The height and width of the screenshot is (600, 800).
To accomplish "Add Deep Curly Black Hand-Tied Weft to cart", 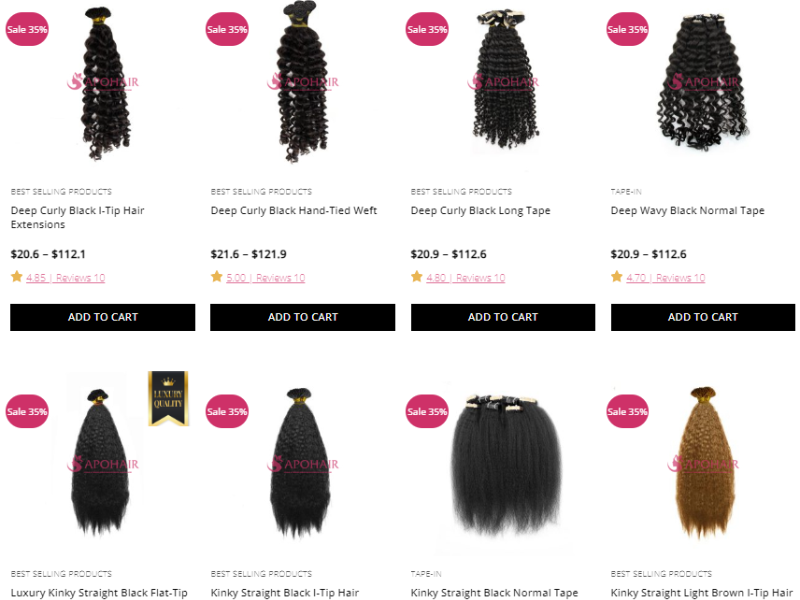I will point(303,317).
